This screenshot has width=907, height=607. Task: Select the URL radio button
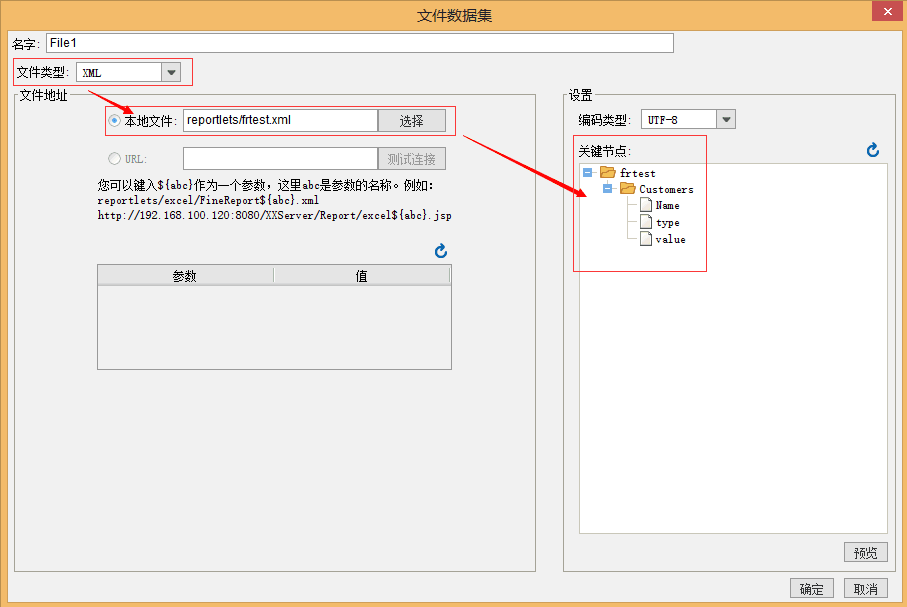(114, 159)
